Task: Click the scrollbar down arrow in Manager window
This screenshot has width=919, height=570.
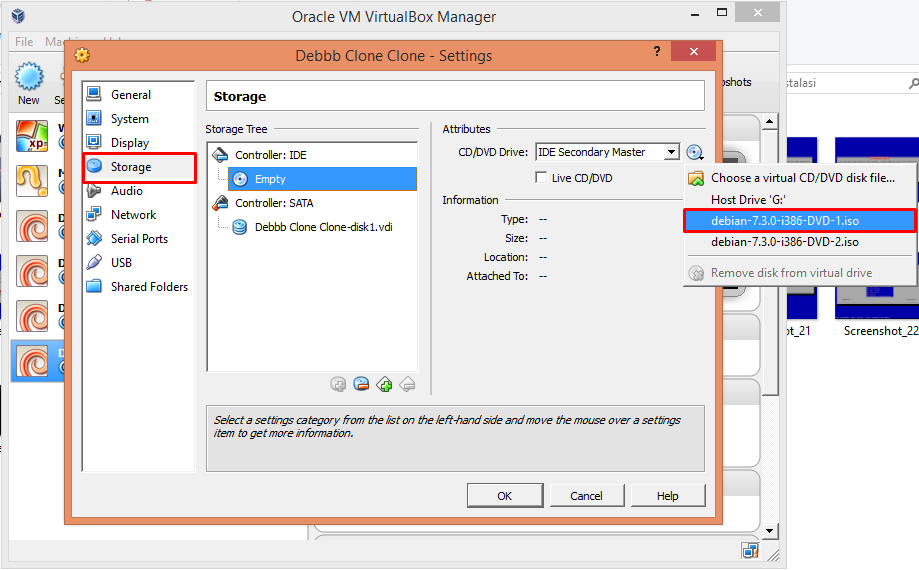Action: point(769,531)
